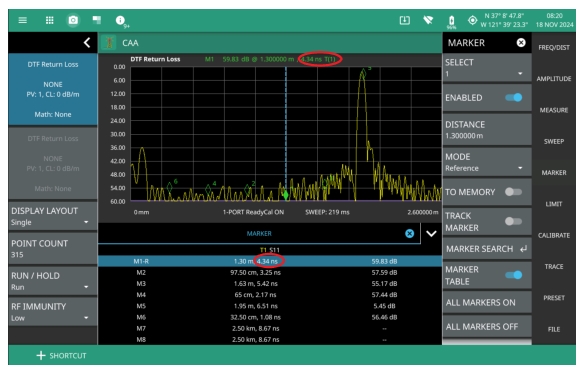Screen dimensions: 583x372
Task: Check the battery status icon
Action: pos(451,21)
